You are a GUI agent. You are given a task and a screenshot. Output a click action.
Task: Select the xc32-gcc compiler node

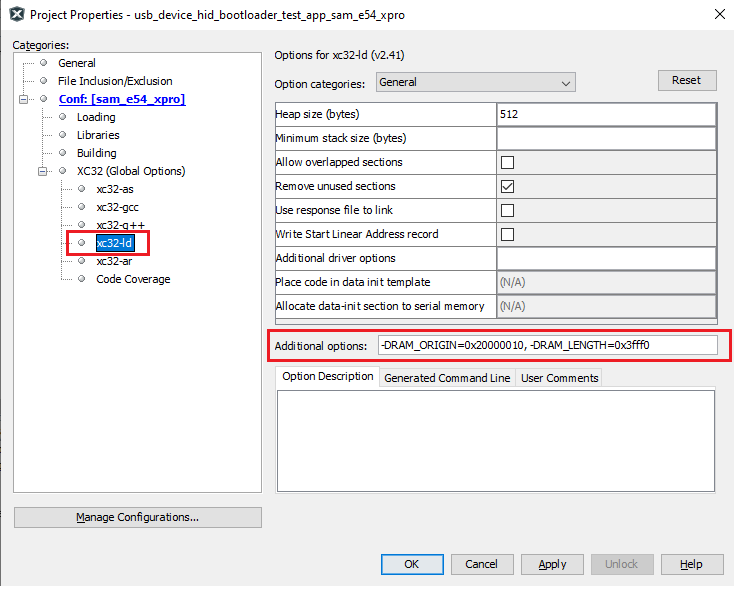tap(117, 207)
